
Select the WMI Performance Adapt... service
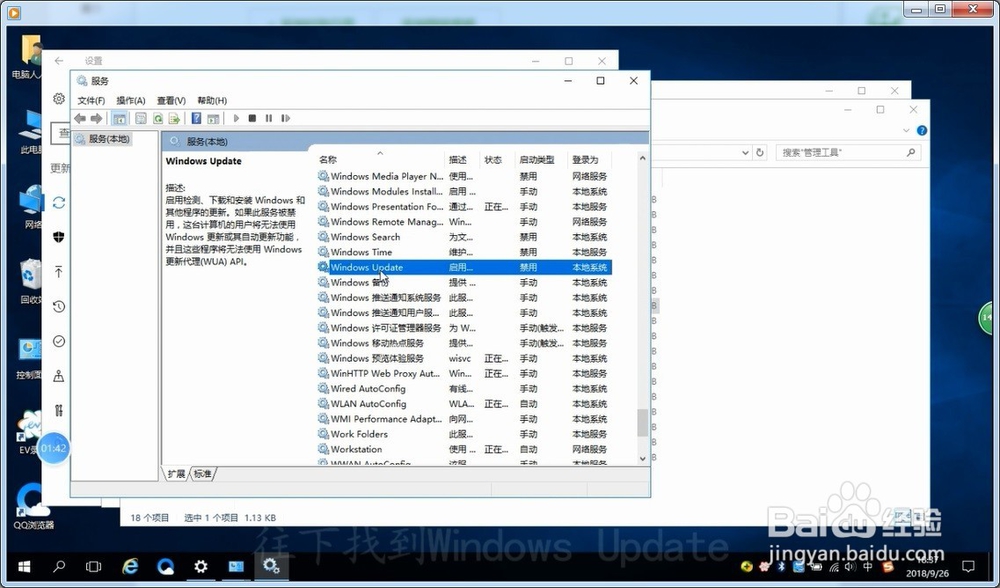coord(464,419)
